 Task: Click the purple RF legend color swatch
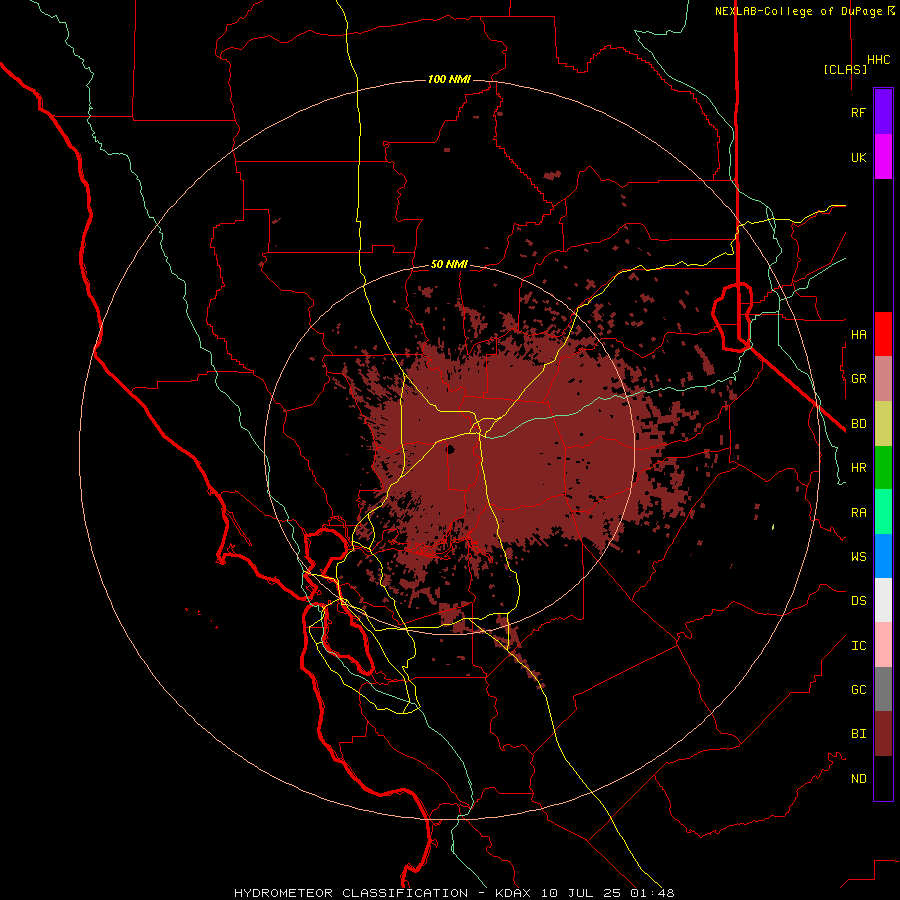883,112
